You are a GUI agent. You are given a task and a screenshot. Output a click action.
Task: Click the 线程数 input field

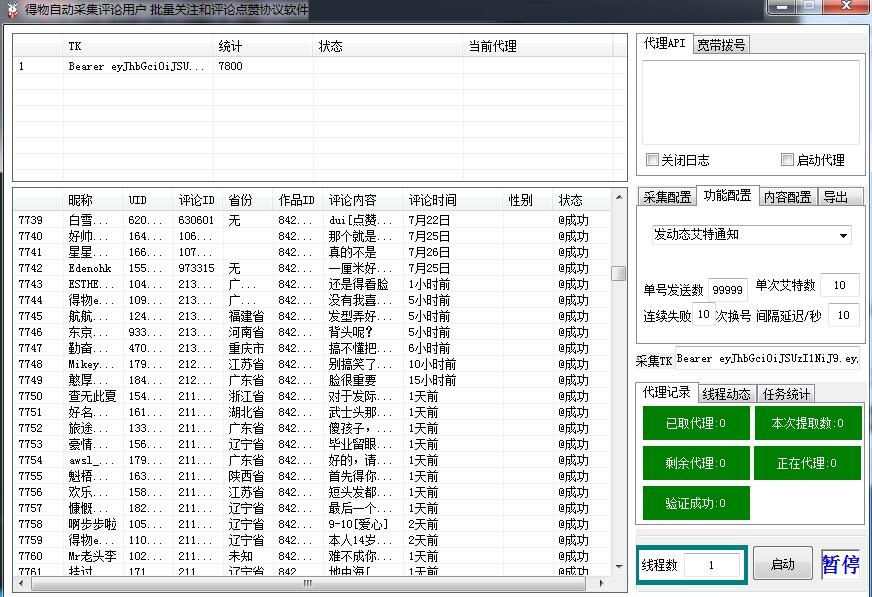pos(712,565)
